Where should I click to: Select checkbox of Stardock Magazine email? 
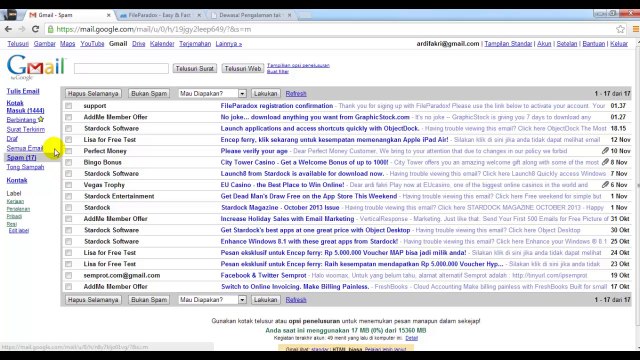pos(69,207)
